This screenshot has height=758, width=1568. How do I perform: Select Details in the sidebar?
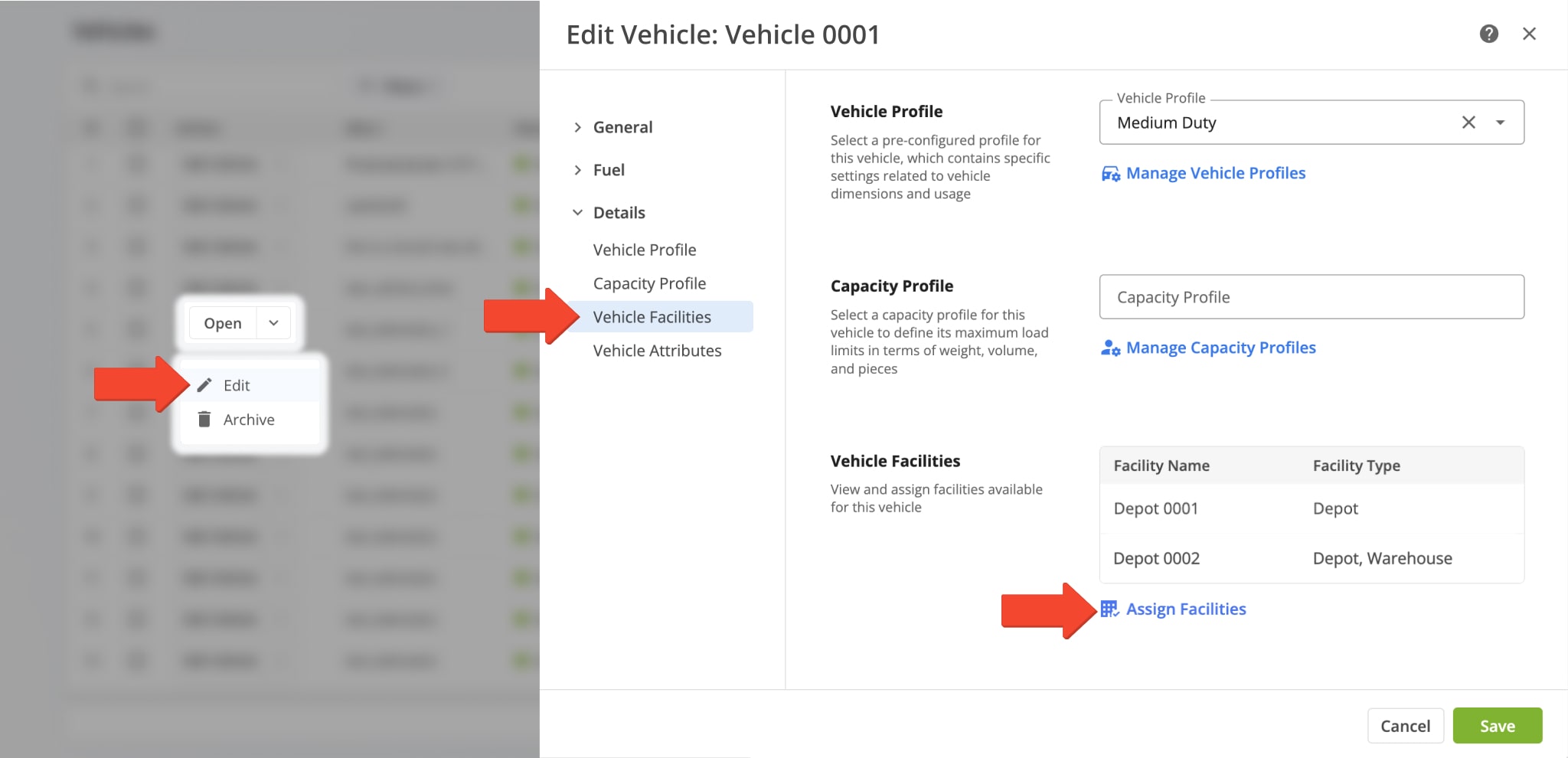619,213
